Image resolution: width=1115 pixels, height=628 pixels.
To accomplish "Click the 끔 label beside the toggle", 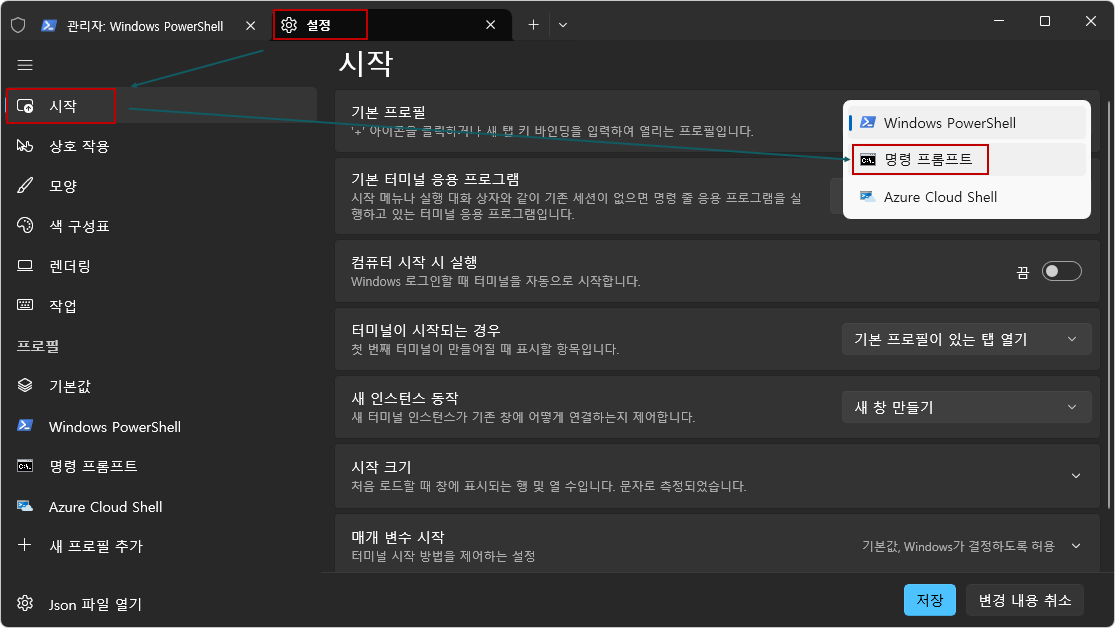I will [1023, 272].
